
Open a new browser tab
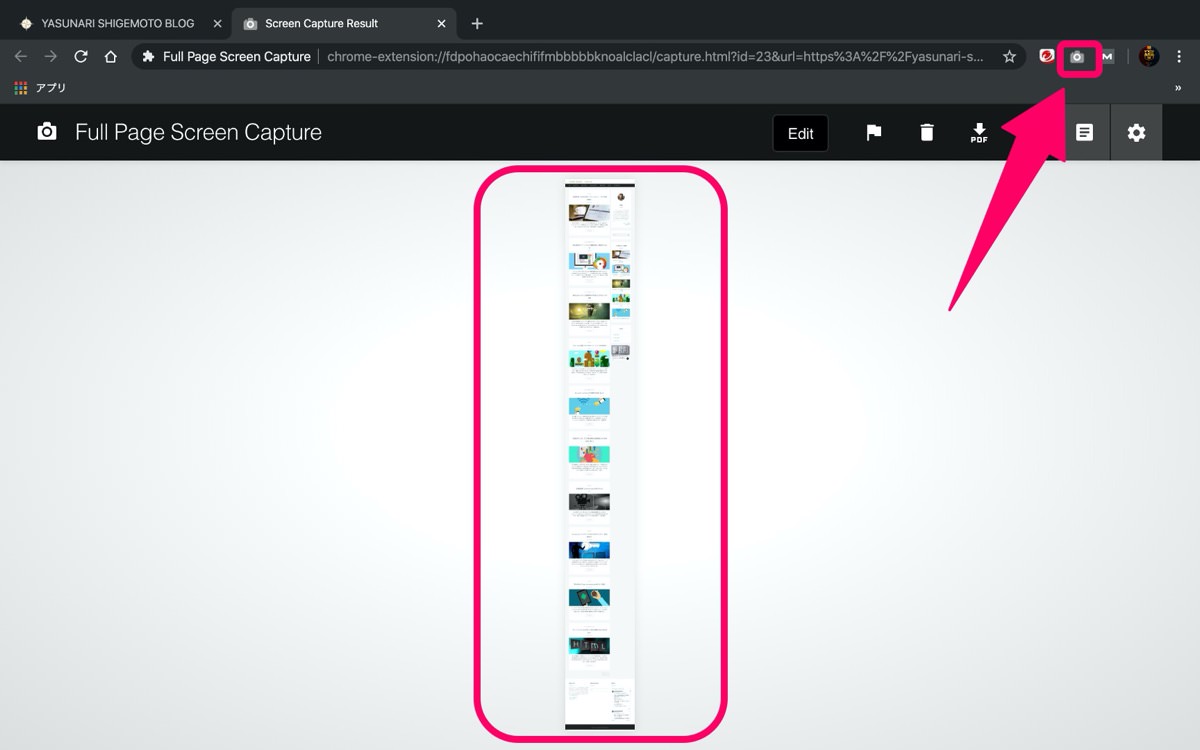(x=477, y=24)
